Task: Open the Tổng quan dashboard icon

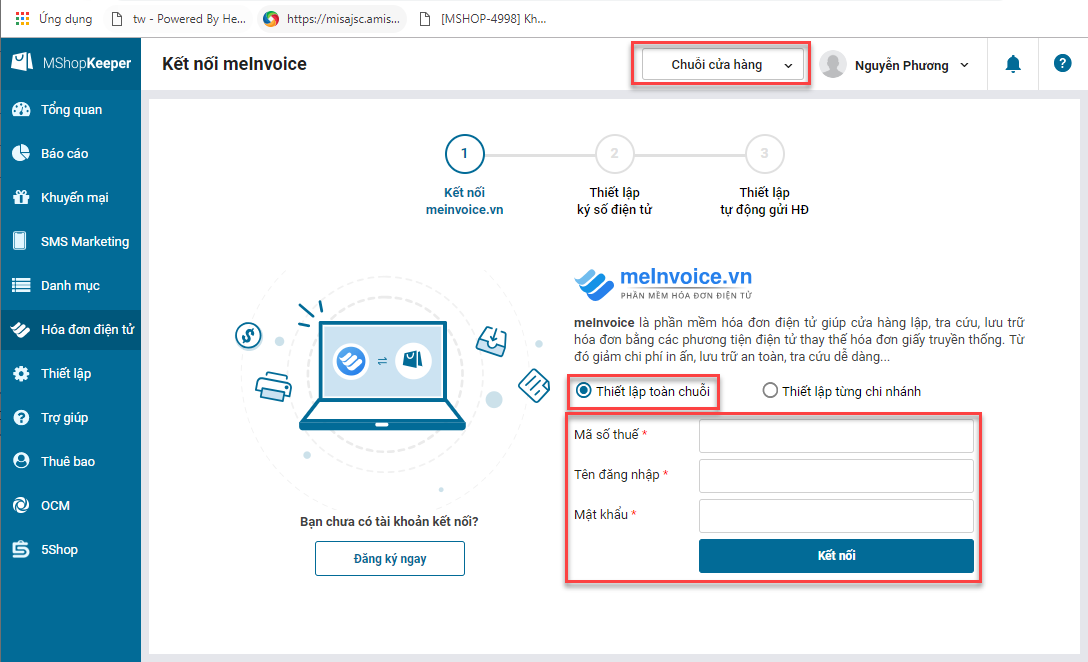Action: 22,109
